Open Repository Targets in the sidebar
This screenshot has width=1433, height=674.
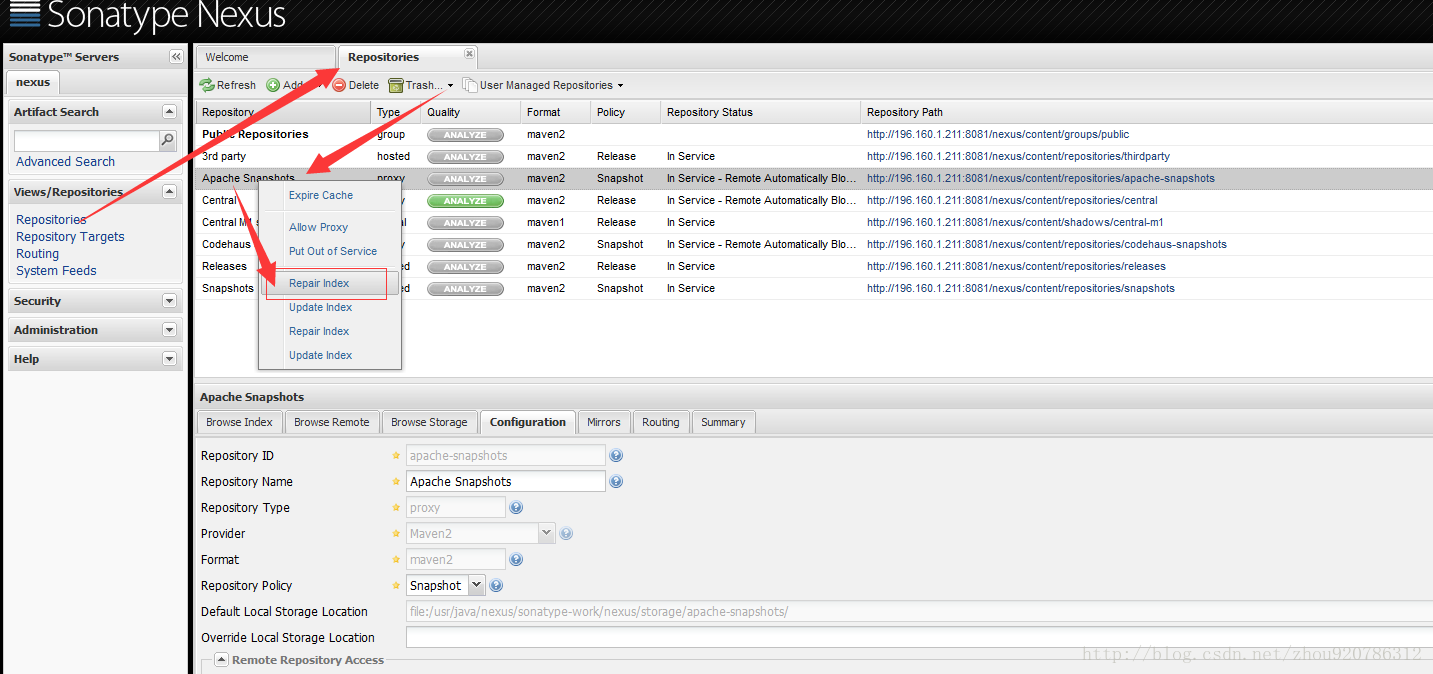coord(70,237)
